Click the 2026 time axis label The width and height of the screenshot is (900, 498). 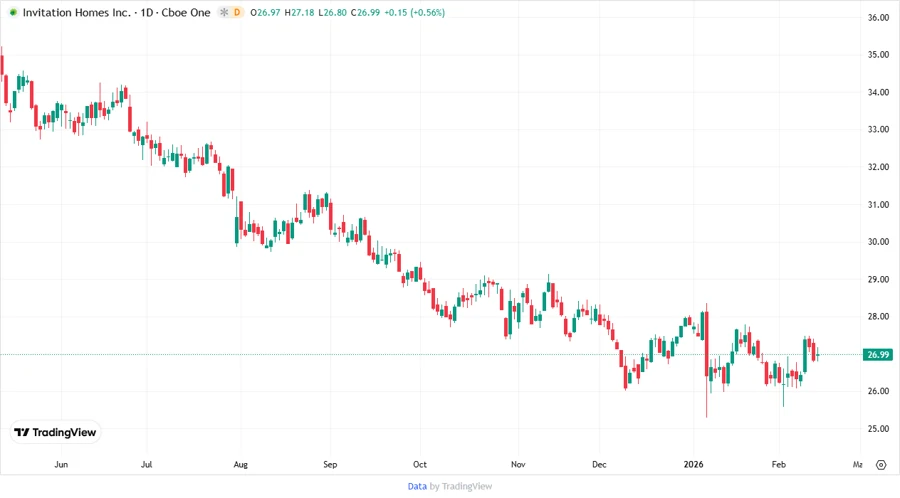click(x=693, y=464)
